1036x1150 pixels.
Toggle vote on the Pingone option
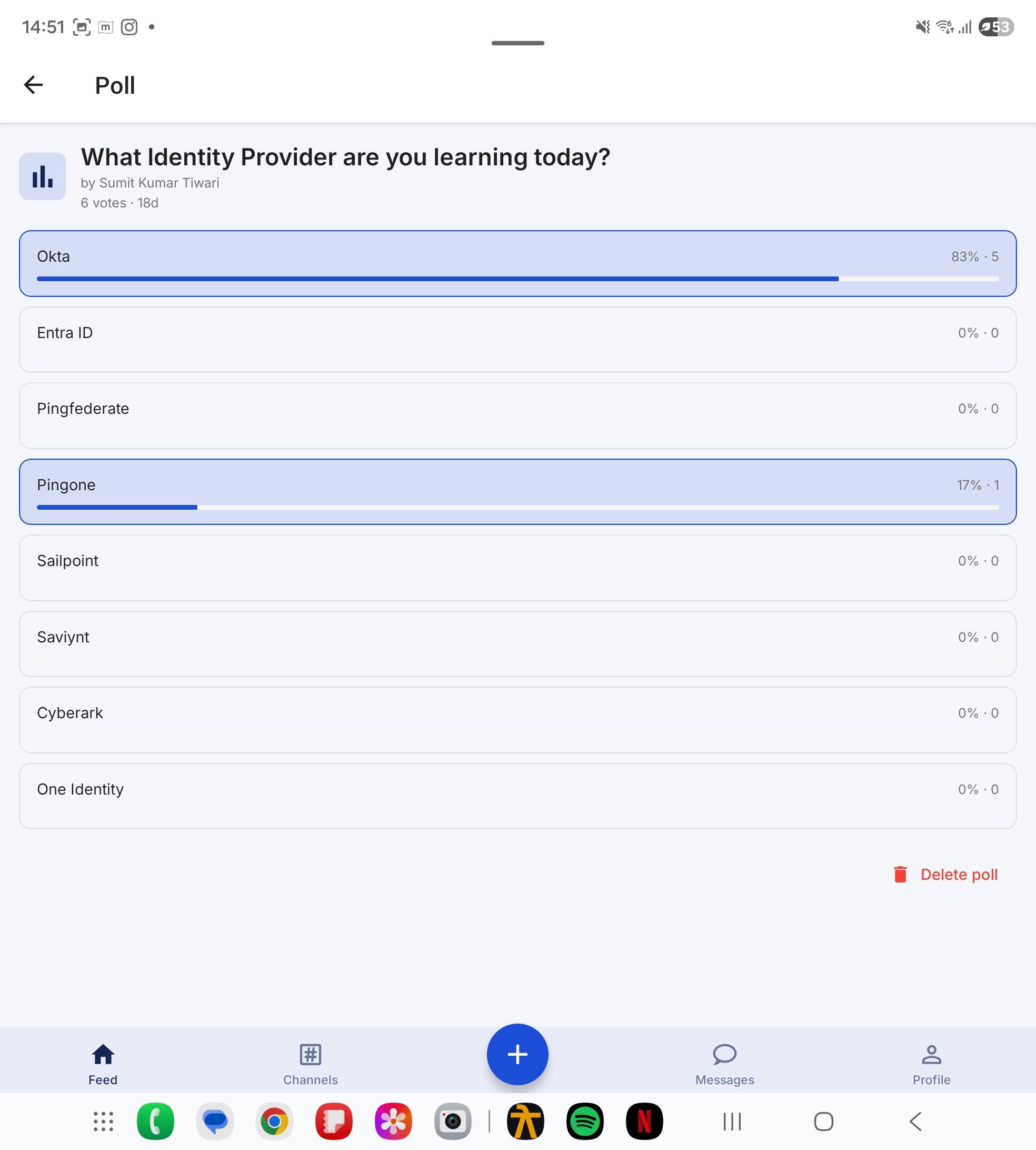click(x=517, y=492)
